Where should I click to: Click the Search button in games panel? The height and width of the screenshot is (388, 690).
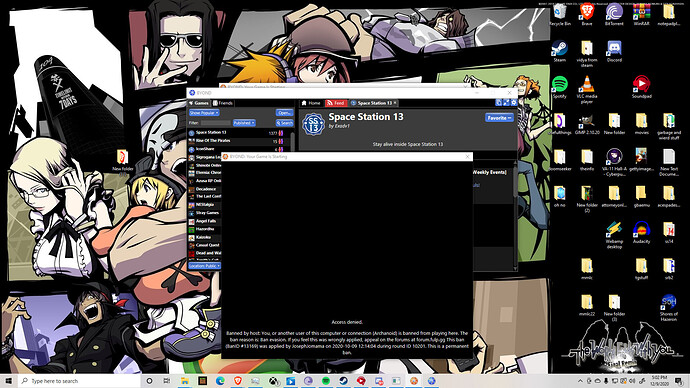(284, 123)
